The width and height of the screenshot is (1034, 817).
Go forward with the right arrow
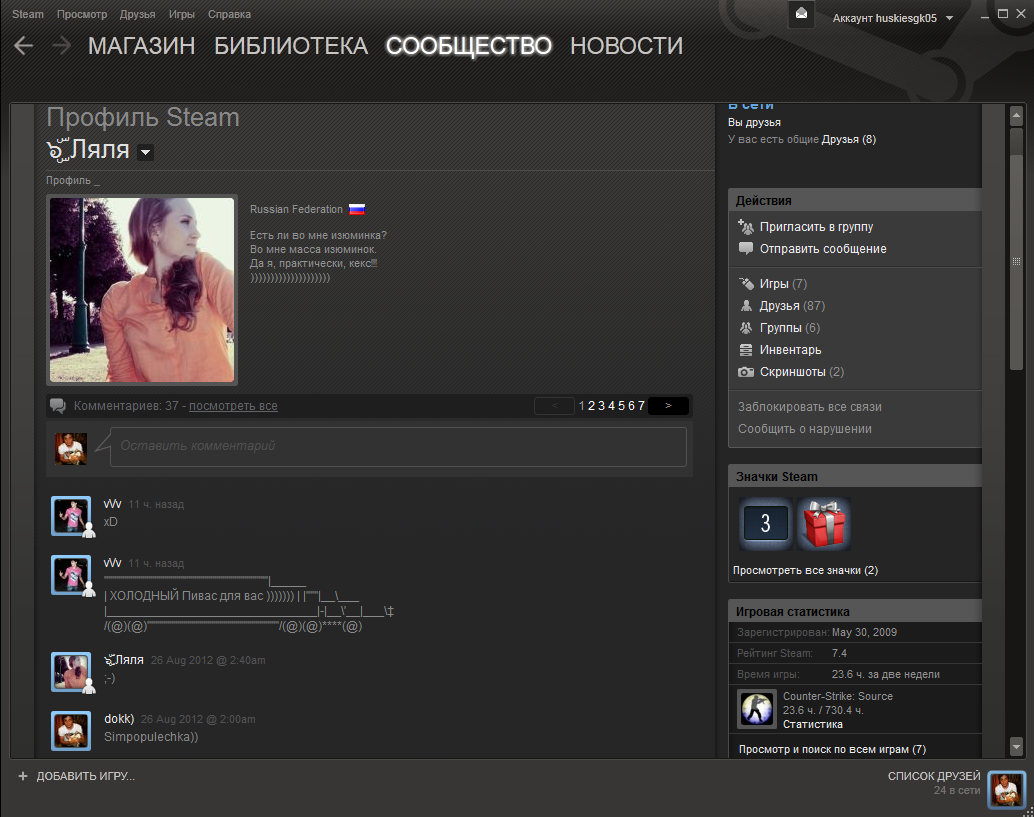tap(61, 45)
